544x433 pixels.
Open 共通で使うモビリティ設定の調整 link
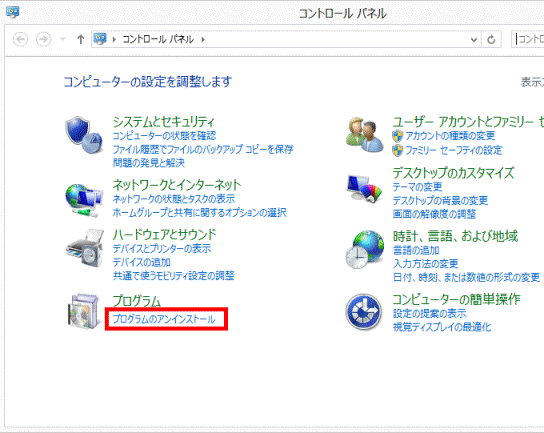[173, 276]
